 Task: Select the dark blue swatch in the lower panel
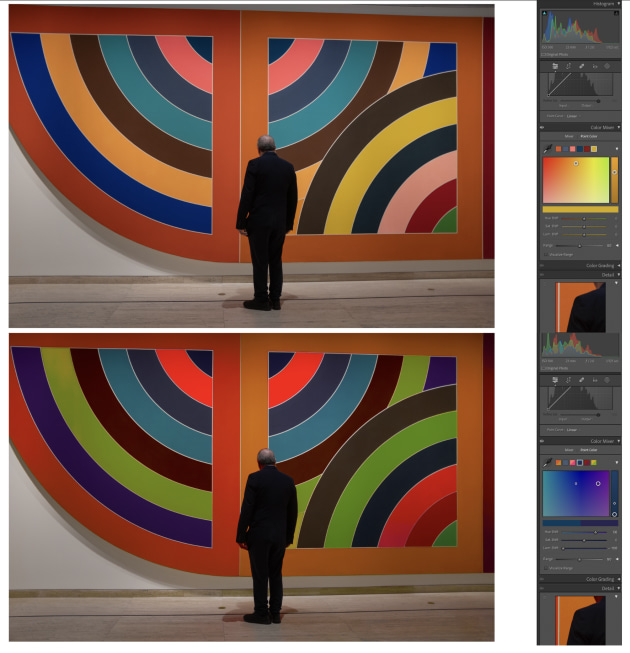pos(580,463)
